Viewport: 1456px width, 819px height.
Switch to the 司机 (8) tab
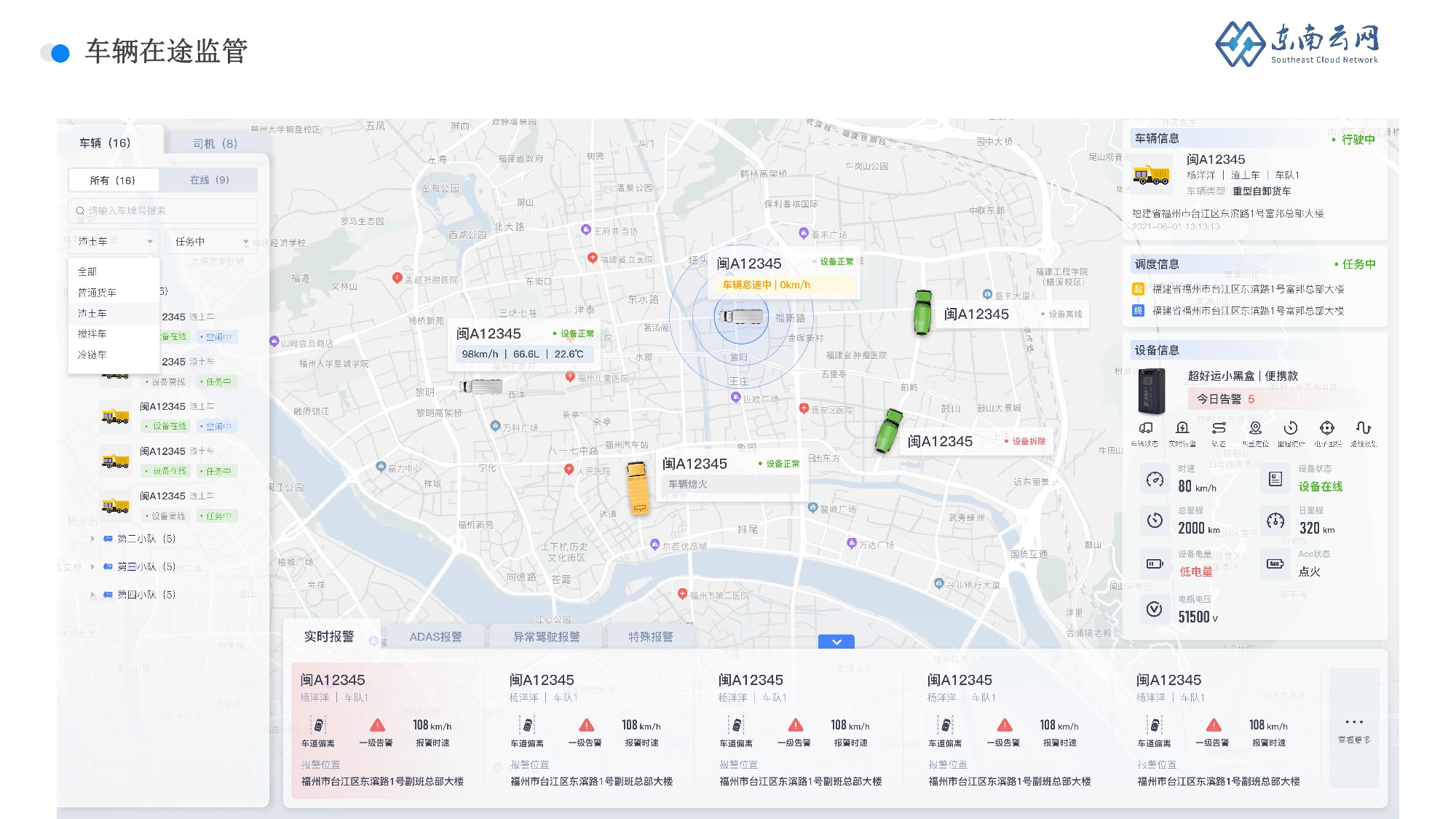point(215,143)
